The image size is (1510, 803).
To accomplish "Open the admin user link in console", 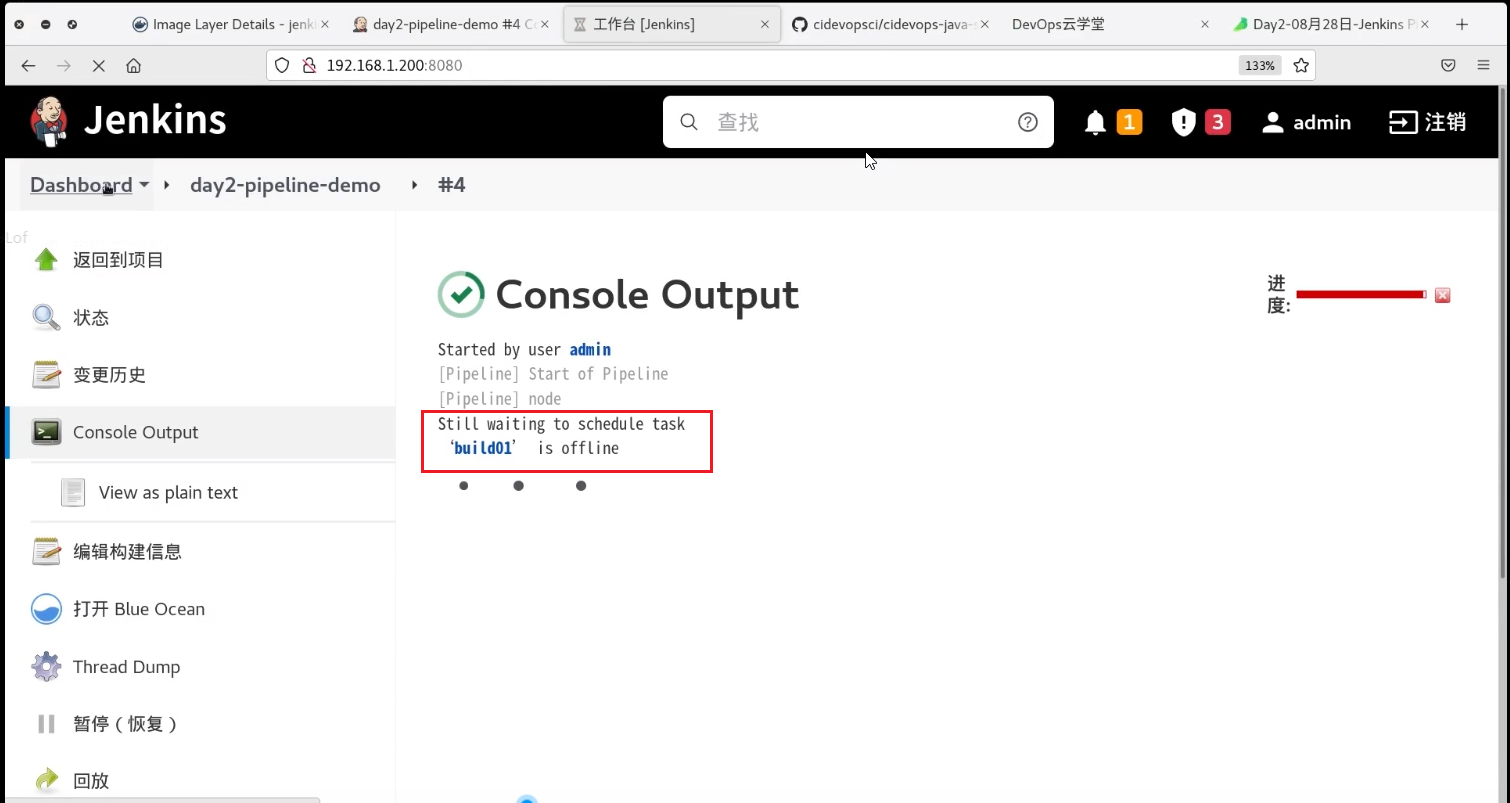I will (x=590, y=349).
